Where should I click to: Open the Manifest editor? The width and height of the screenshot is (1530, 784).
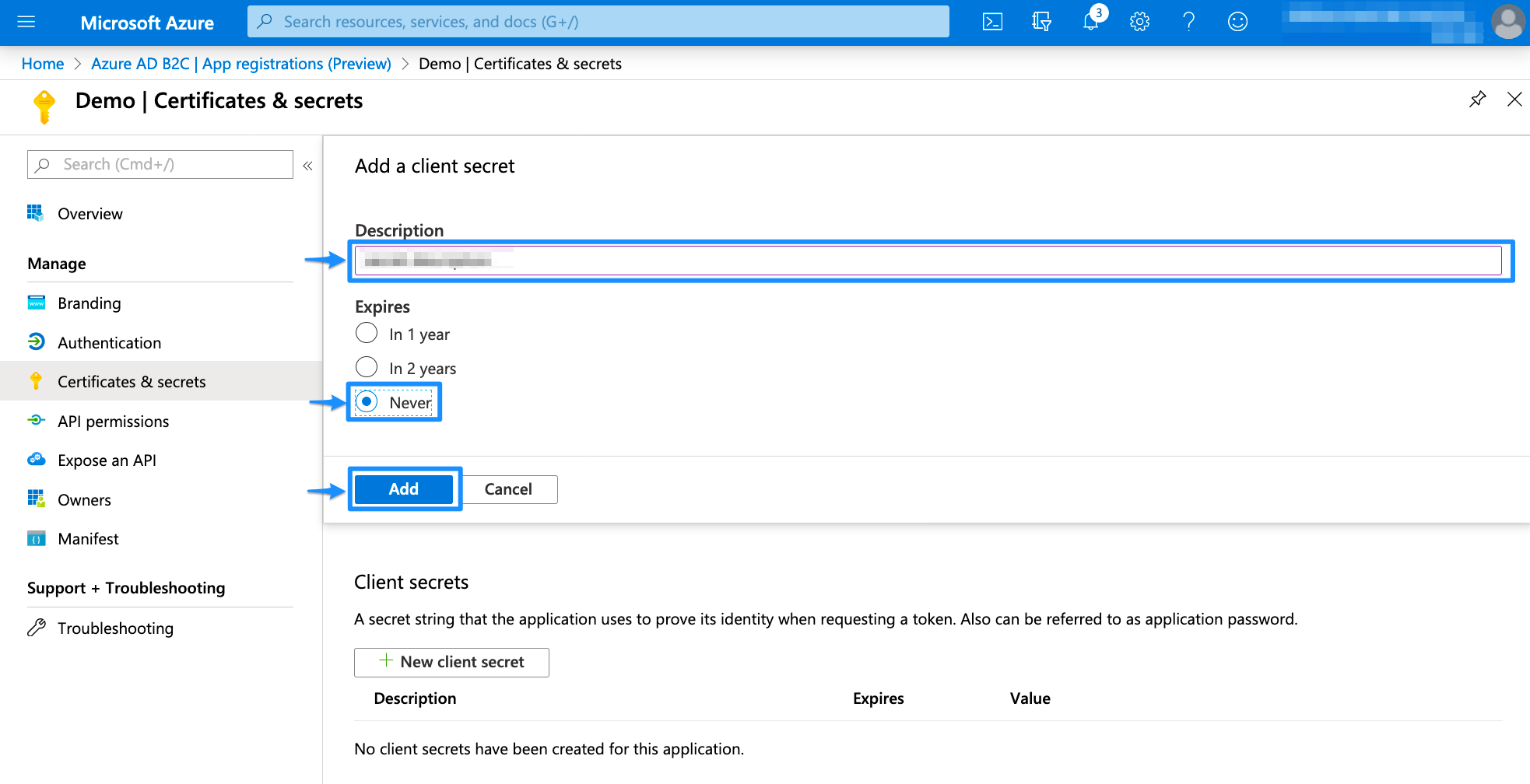click(x=88, y=538)
